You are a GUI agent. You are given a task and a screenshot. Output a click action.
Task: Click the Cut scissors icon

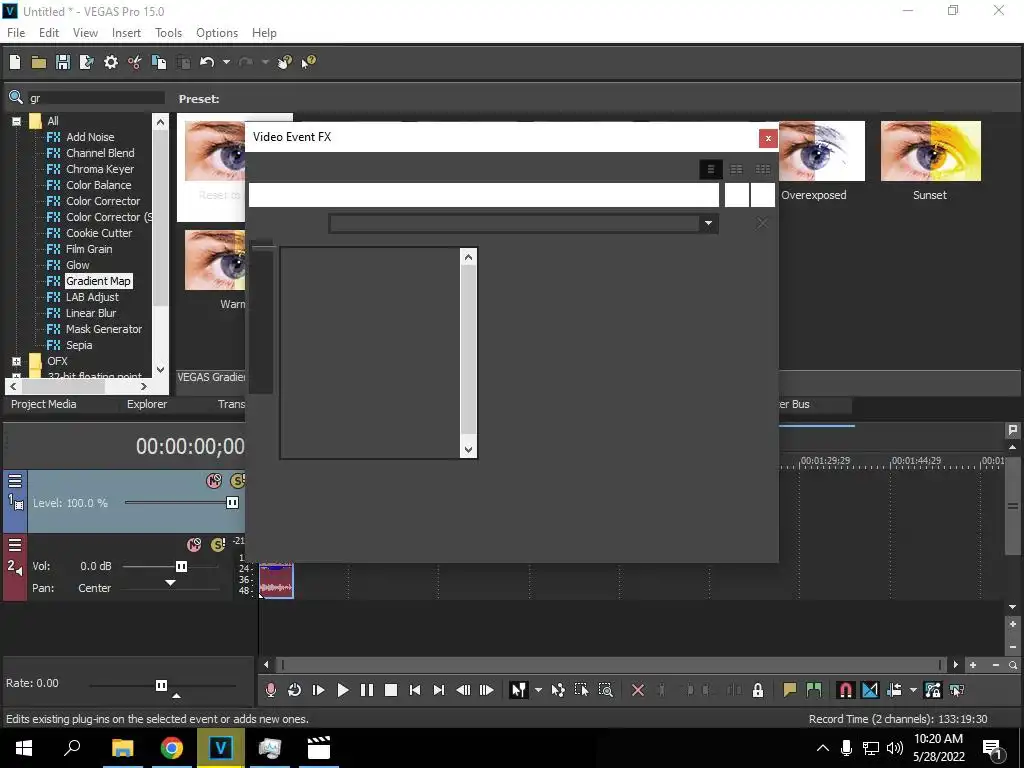point(135,62)
